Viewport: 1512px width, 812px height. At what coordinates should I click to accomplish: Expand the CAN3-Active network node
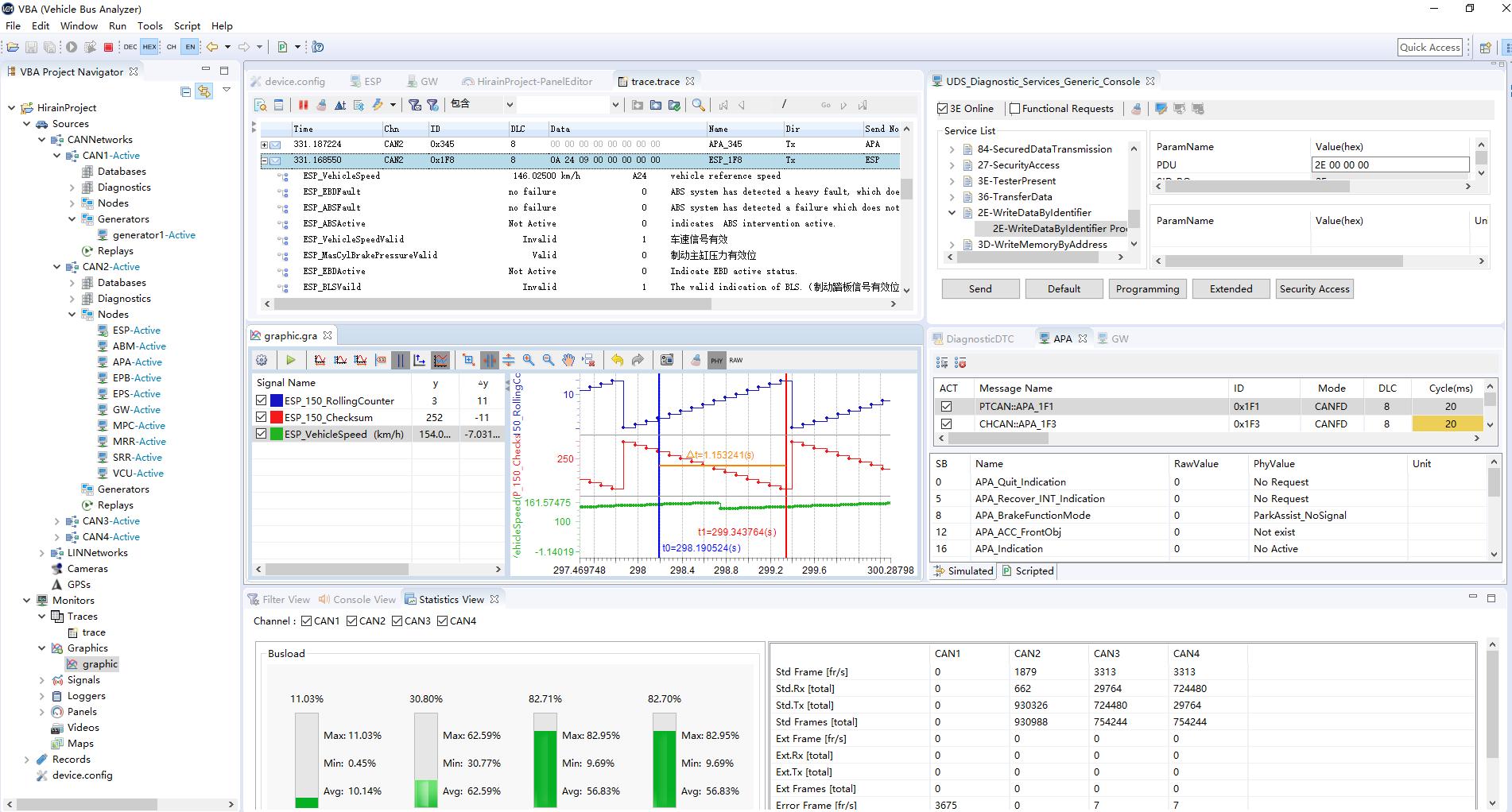click(x=56, y=521)
